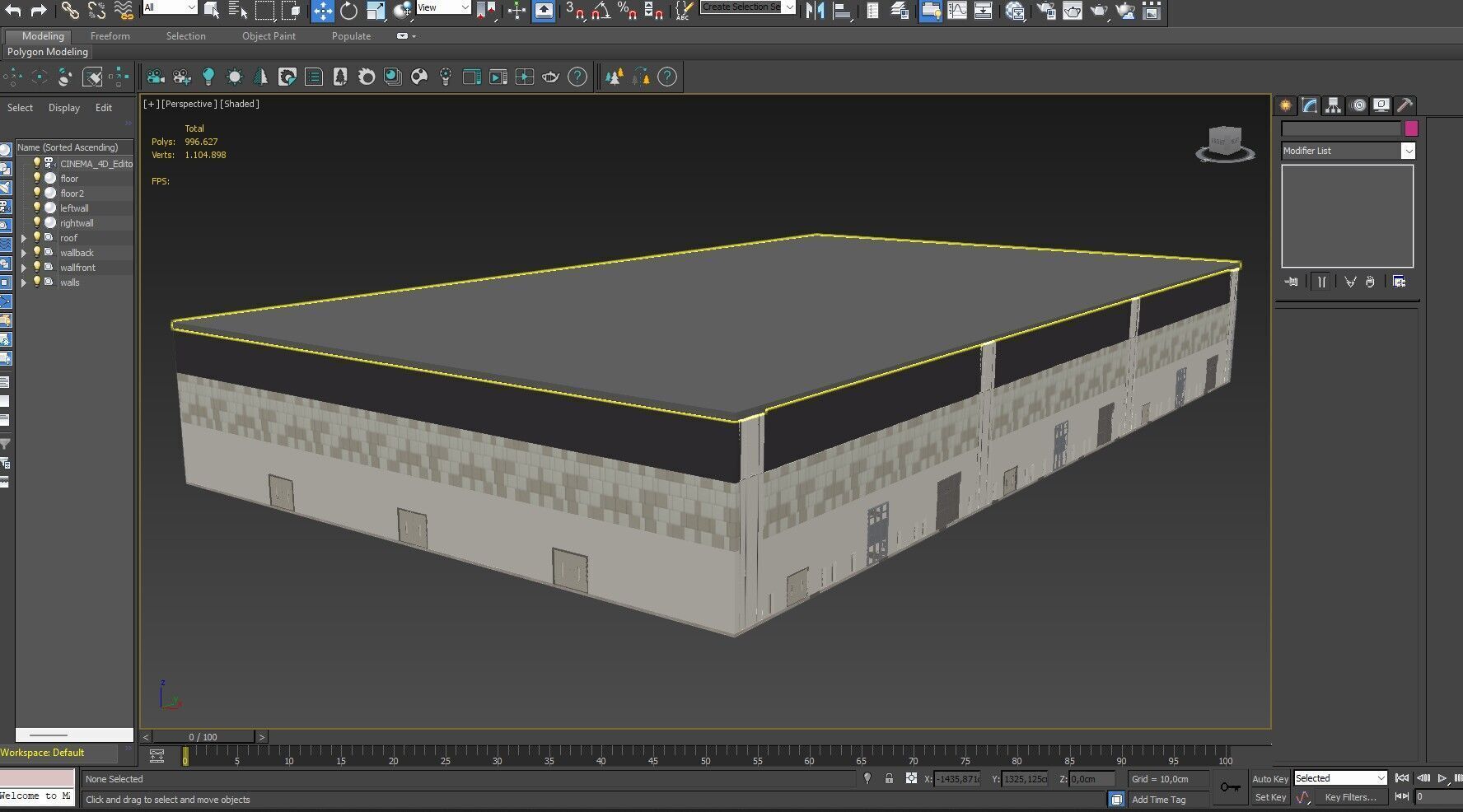Viewport: 1463px width, 812px height.
Task: Click the Bind to Space Warp icon
Action: coord(124,10)
